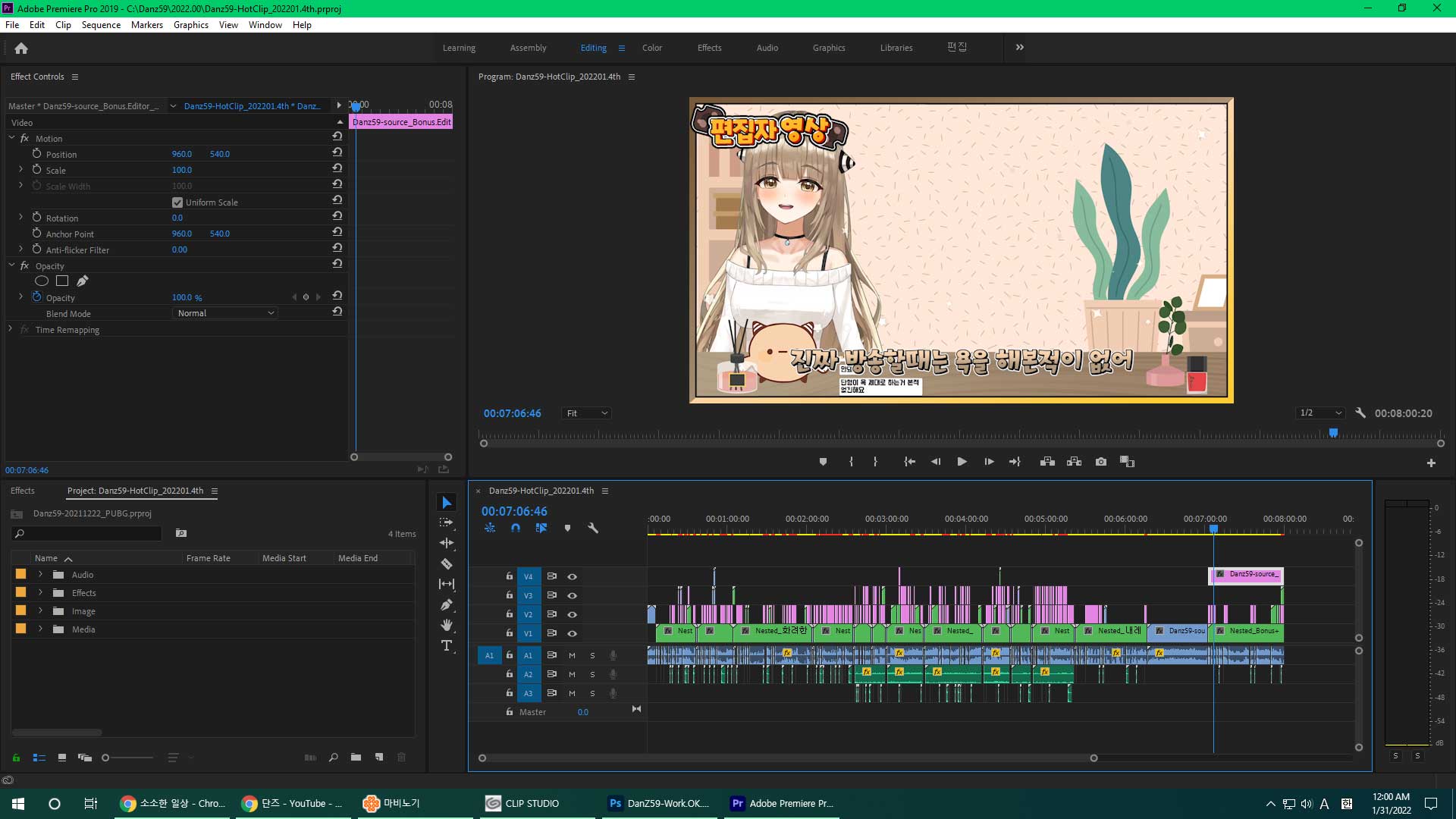Toggle V4 track output eye
This screenshot has width=1456, height=819.
click(573, 576)
